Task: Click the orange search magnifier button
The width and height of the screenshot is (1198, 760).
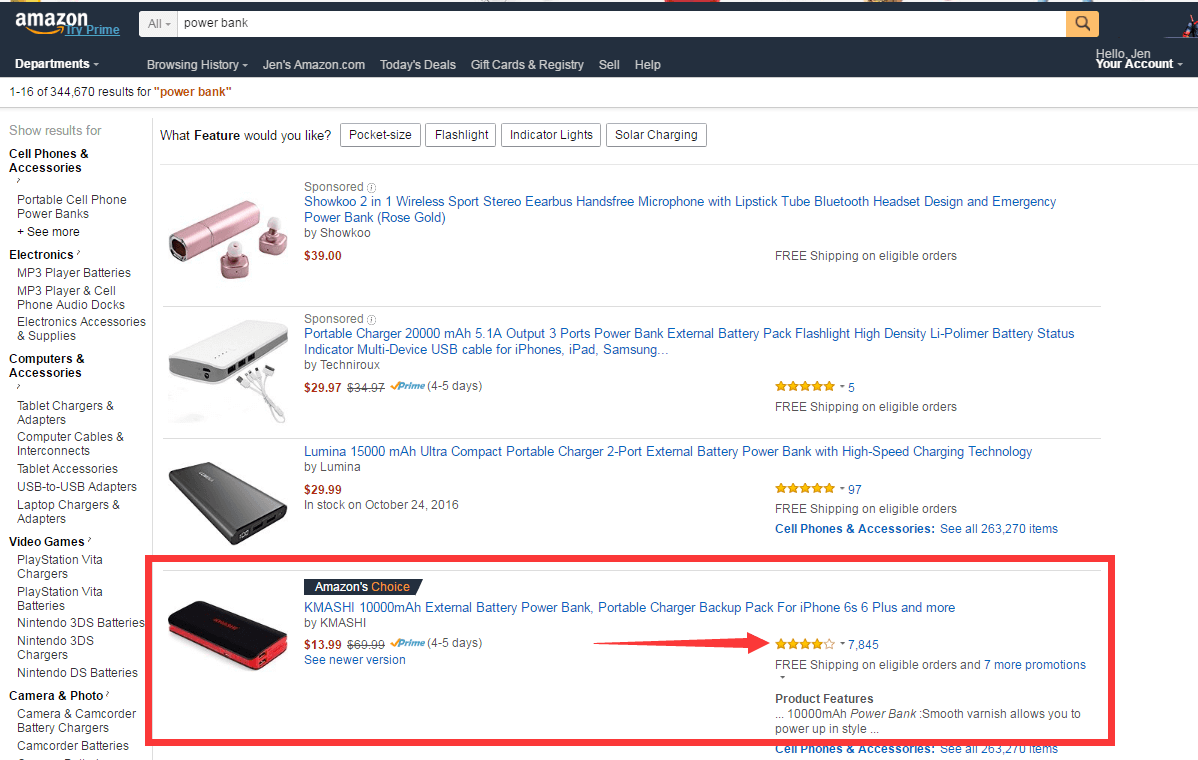Action: [1081, 23]
